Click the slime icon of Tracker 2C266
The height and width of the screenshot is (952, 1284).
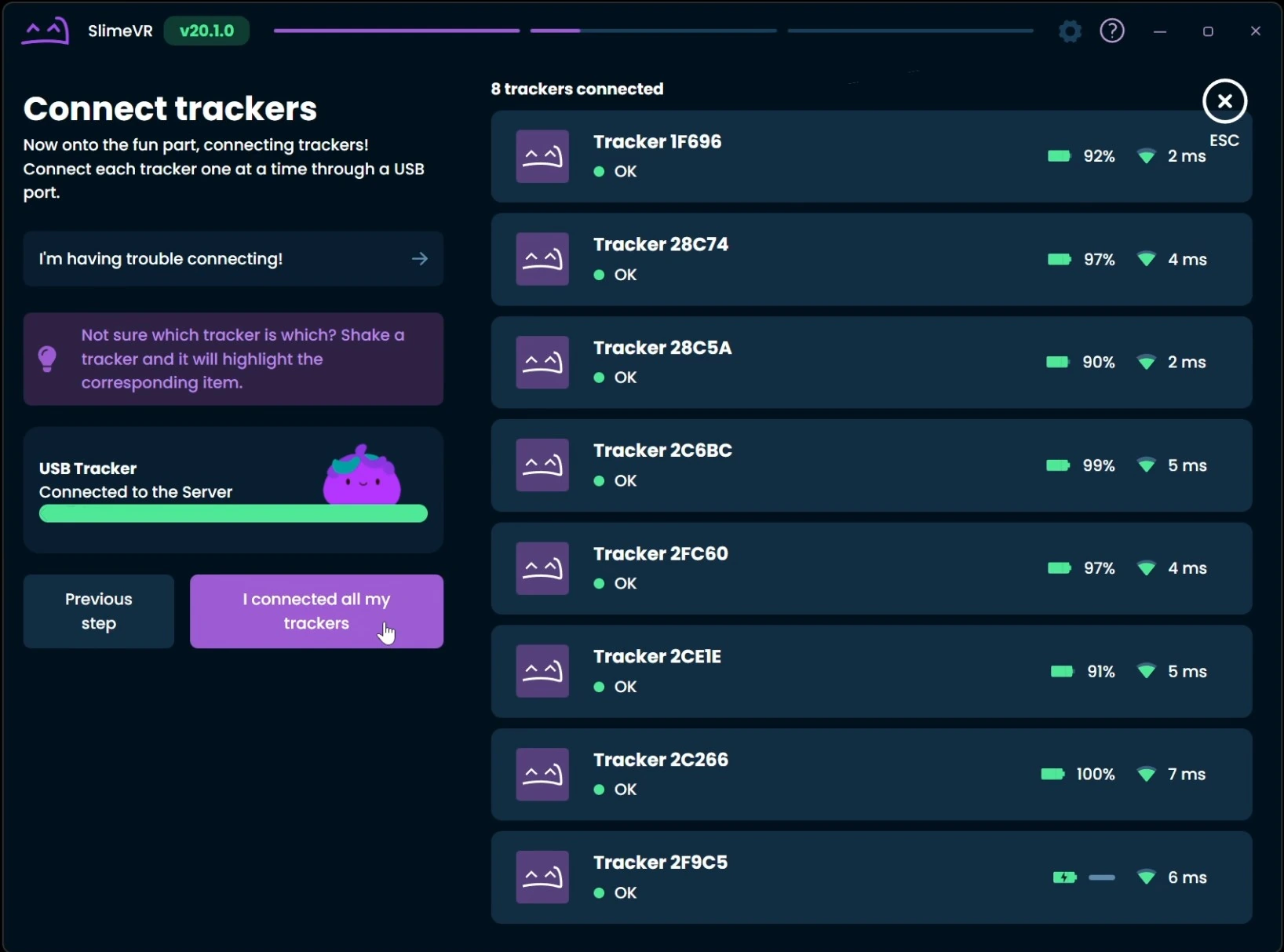point(542,775)
